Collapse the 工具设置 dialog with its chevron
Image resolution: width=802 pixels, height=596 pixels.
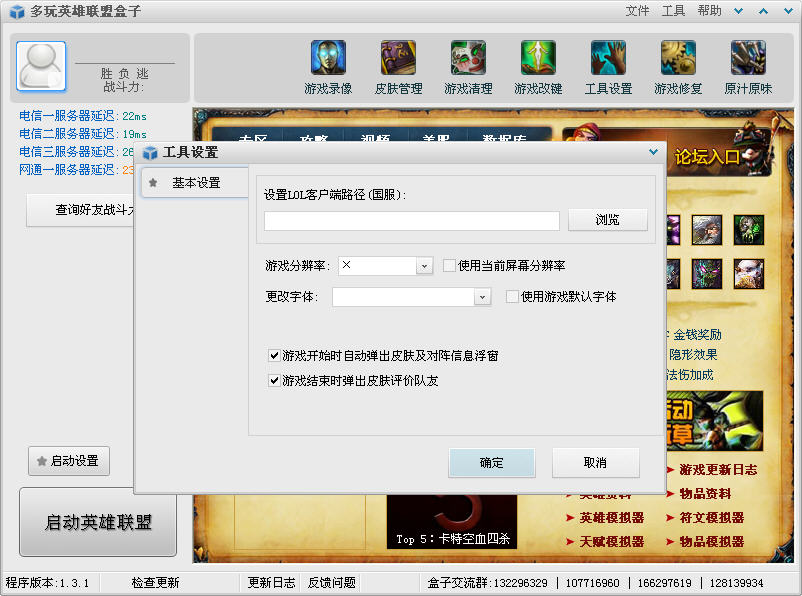[x=653, y=152]
